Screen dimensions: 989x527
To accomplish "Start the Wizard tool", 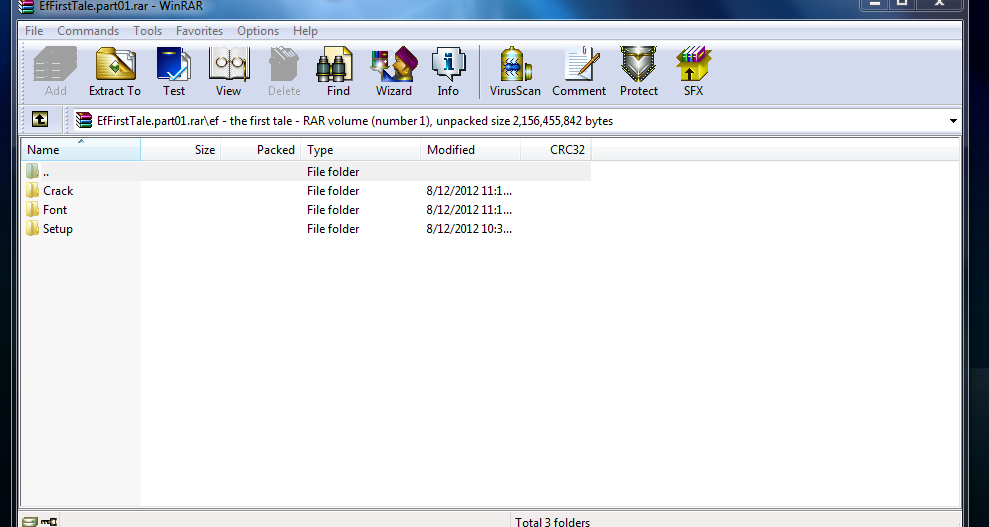I will pyautogui.click(x=393, y=72).
